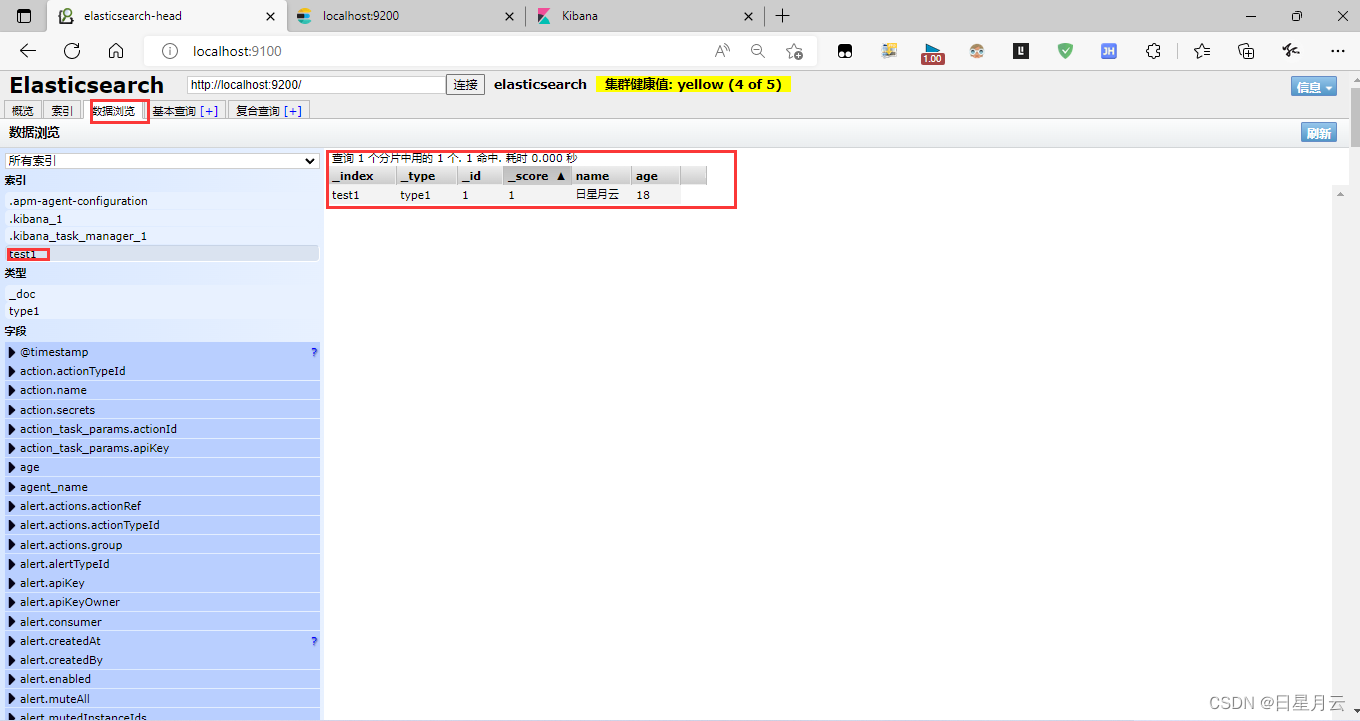This screenshot has width=1360, height=721.
Task: Switch to the localhost:9200 browser tab
Action: 406,16
